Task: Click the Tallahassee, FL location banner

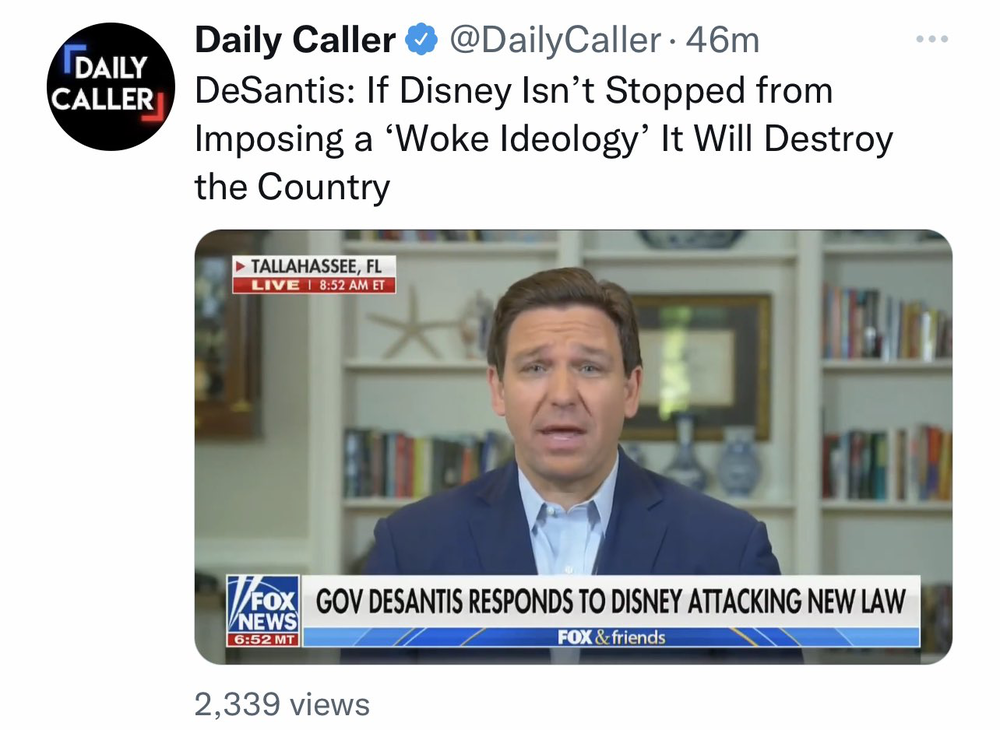Action: pos(314,265)
